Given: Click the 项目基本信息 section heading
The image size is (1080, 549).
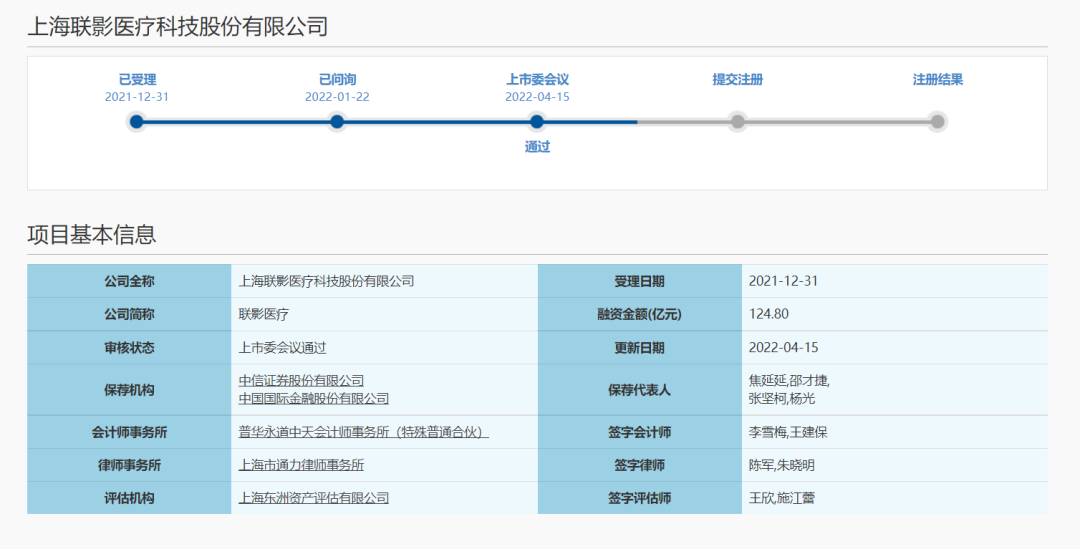Looking at the screenshot, I should [92, 234].
